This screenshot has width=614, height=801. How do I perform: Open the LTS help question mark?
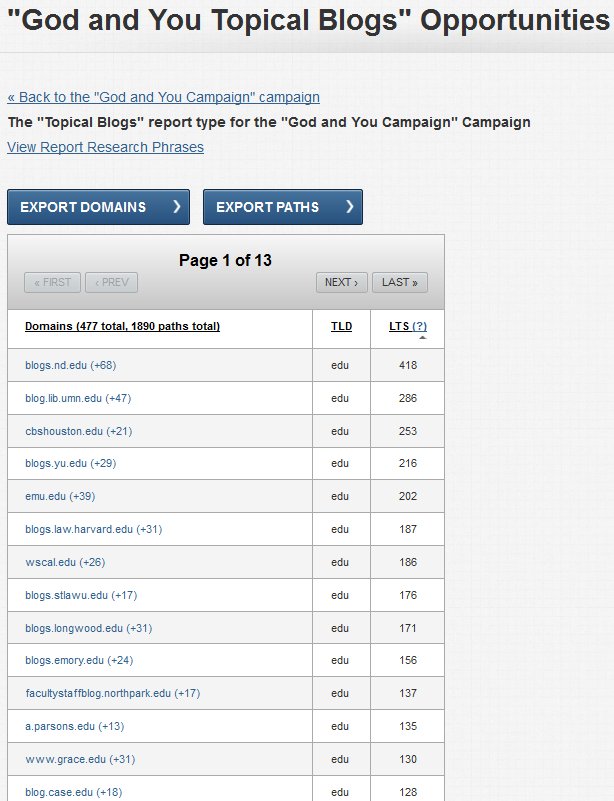tap(420, 326)
